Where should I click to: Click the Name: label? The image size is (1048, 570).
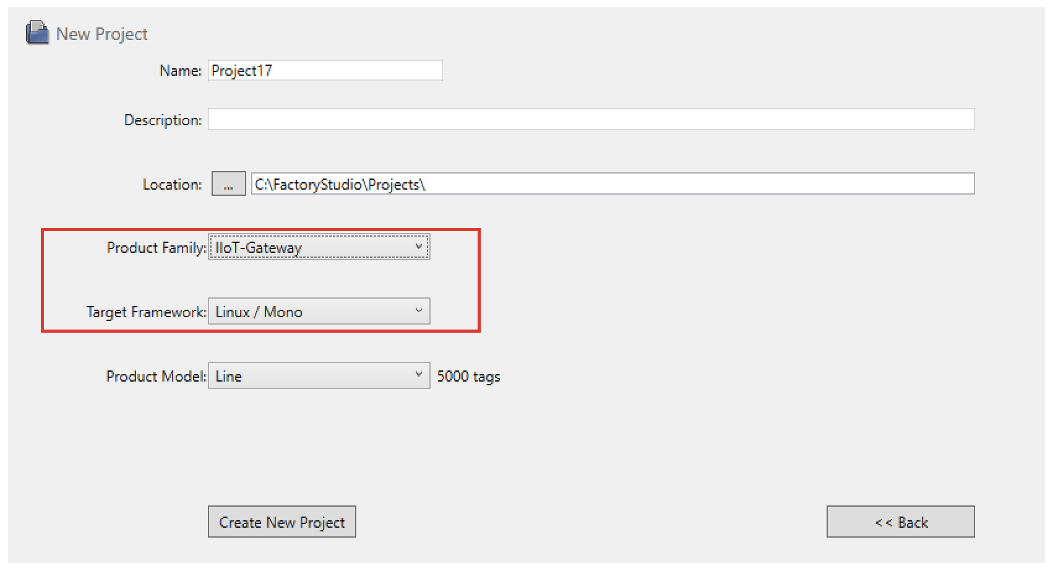coord(180,71)
